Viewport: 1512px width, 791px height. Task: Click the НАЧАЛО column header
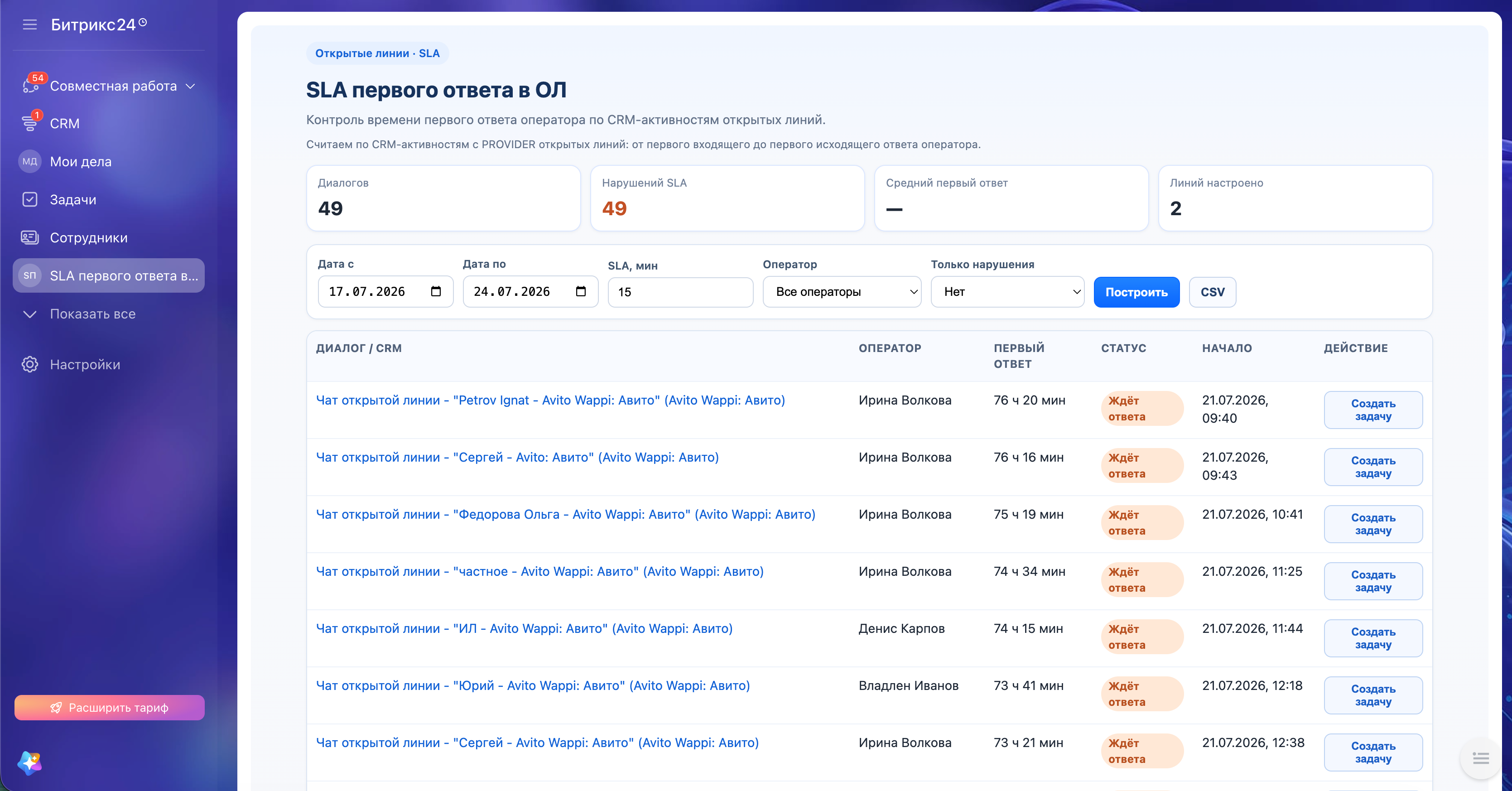click(x=1227, y=348)
